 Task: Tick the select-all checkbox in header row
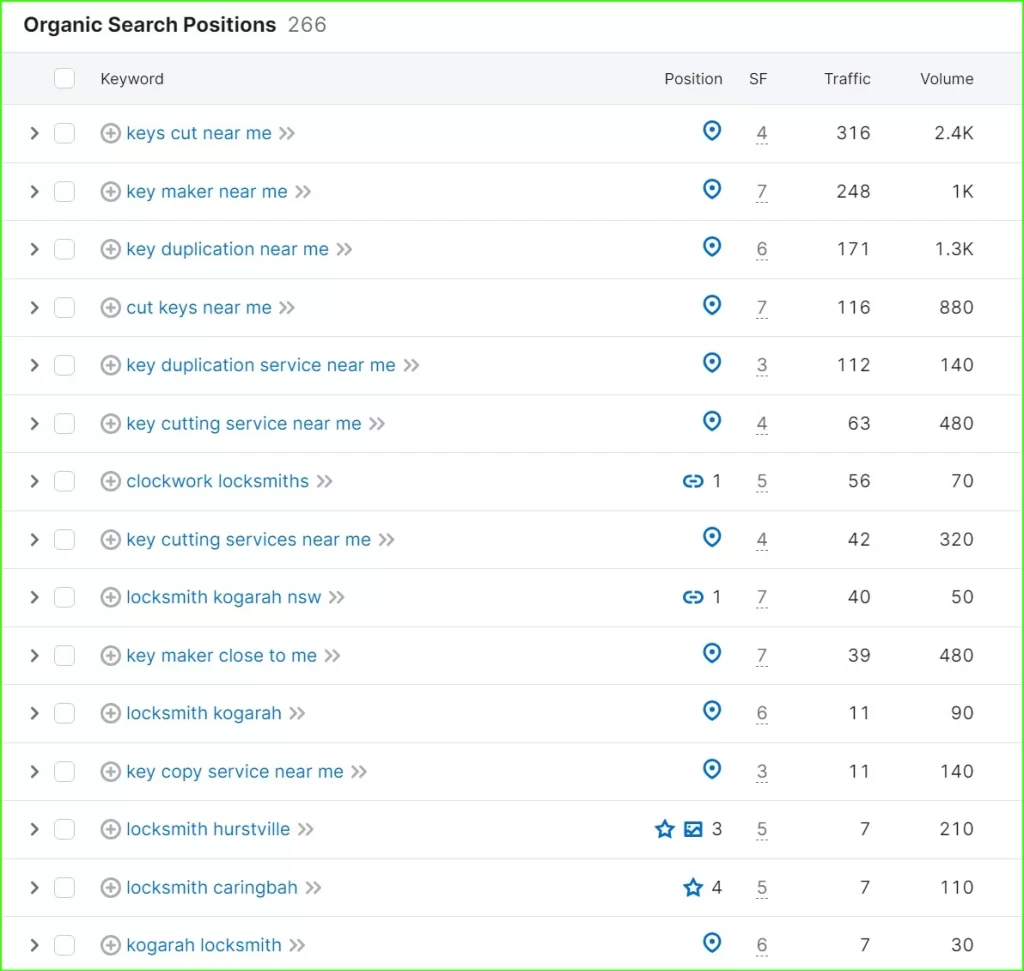click(x=64, y=79)
